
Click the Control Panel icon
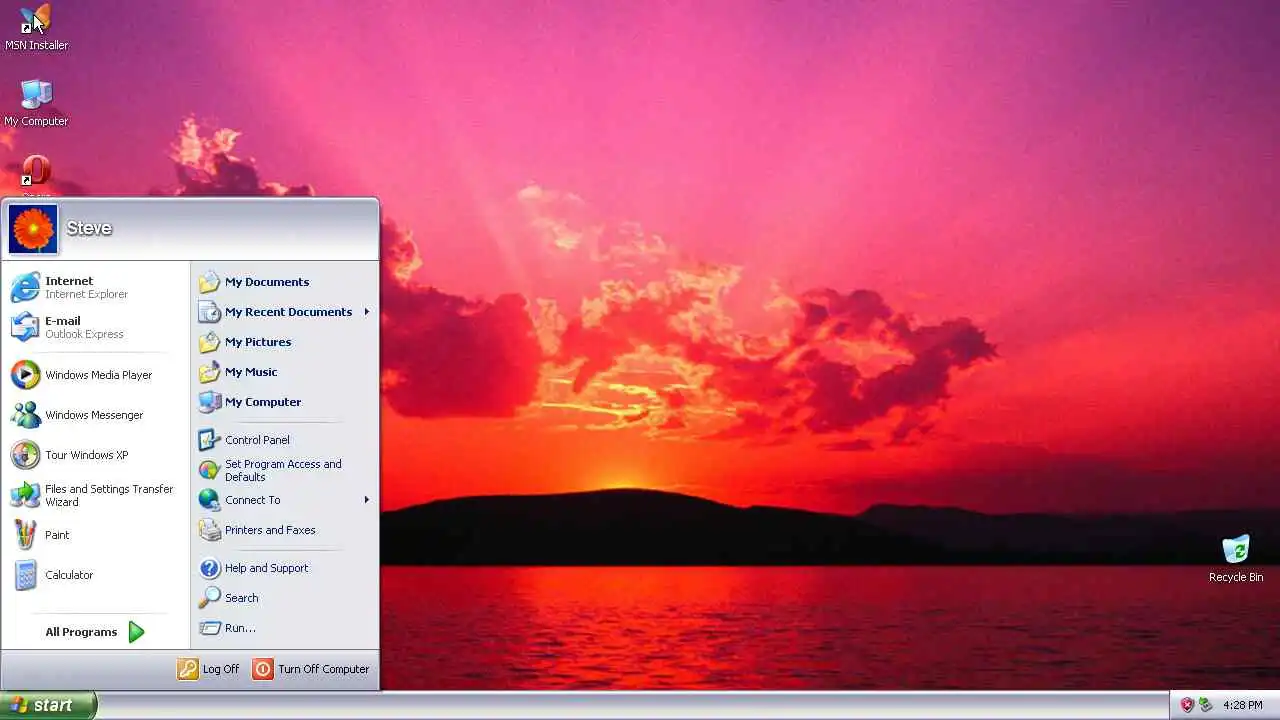click(x=209, y=440)
